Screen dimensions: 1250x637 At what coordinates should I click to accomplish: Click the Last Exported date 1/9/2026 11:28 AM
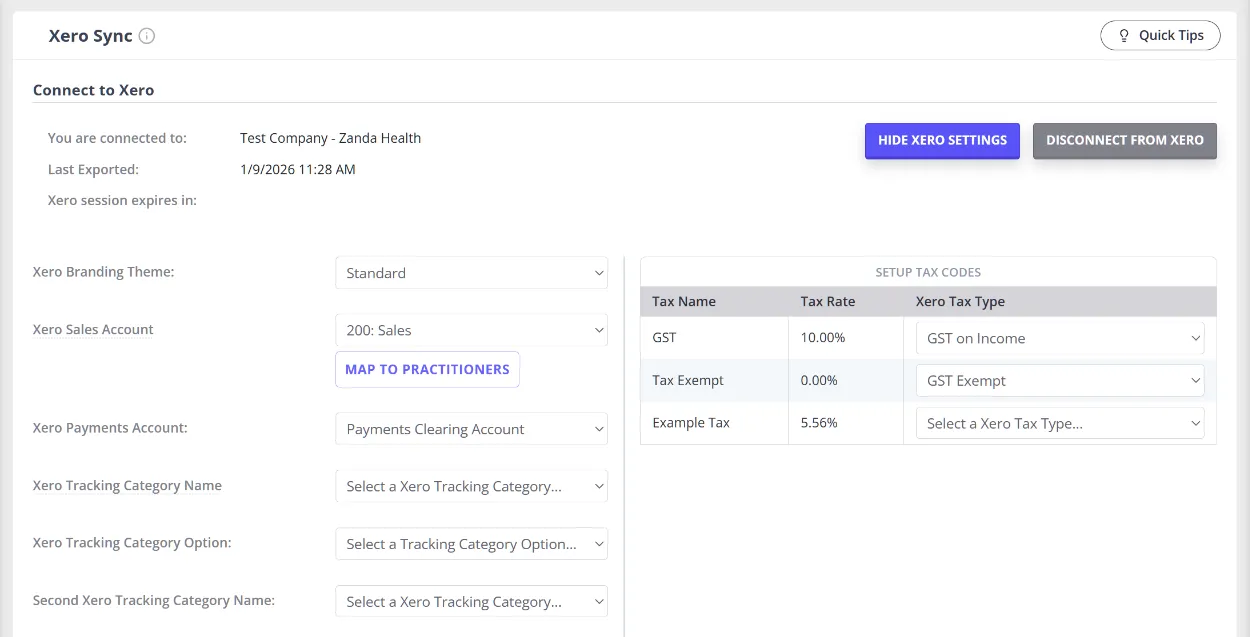(298, 169)
